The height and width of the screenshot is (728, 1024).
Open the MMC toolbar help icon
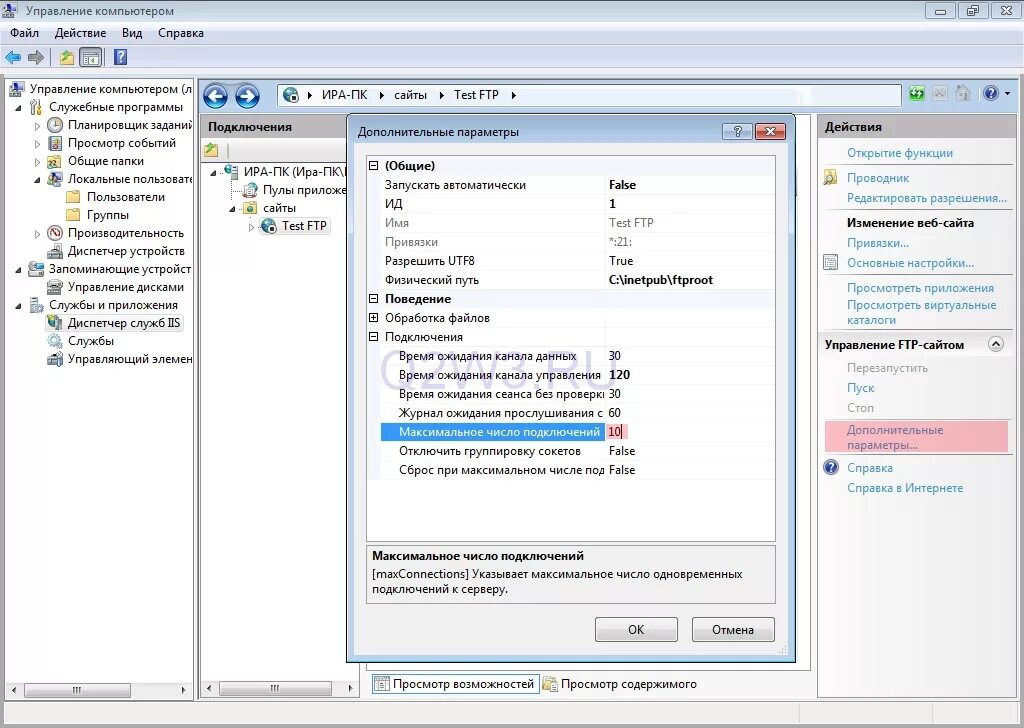(120, 57)
